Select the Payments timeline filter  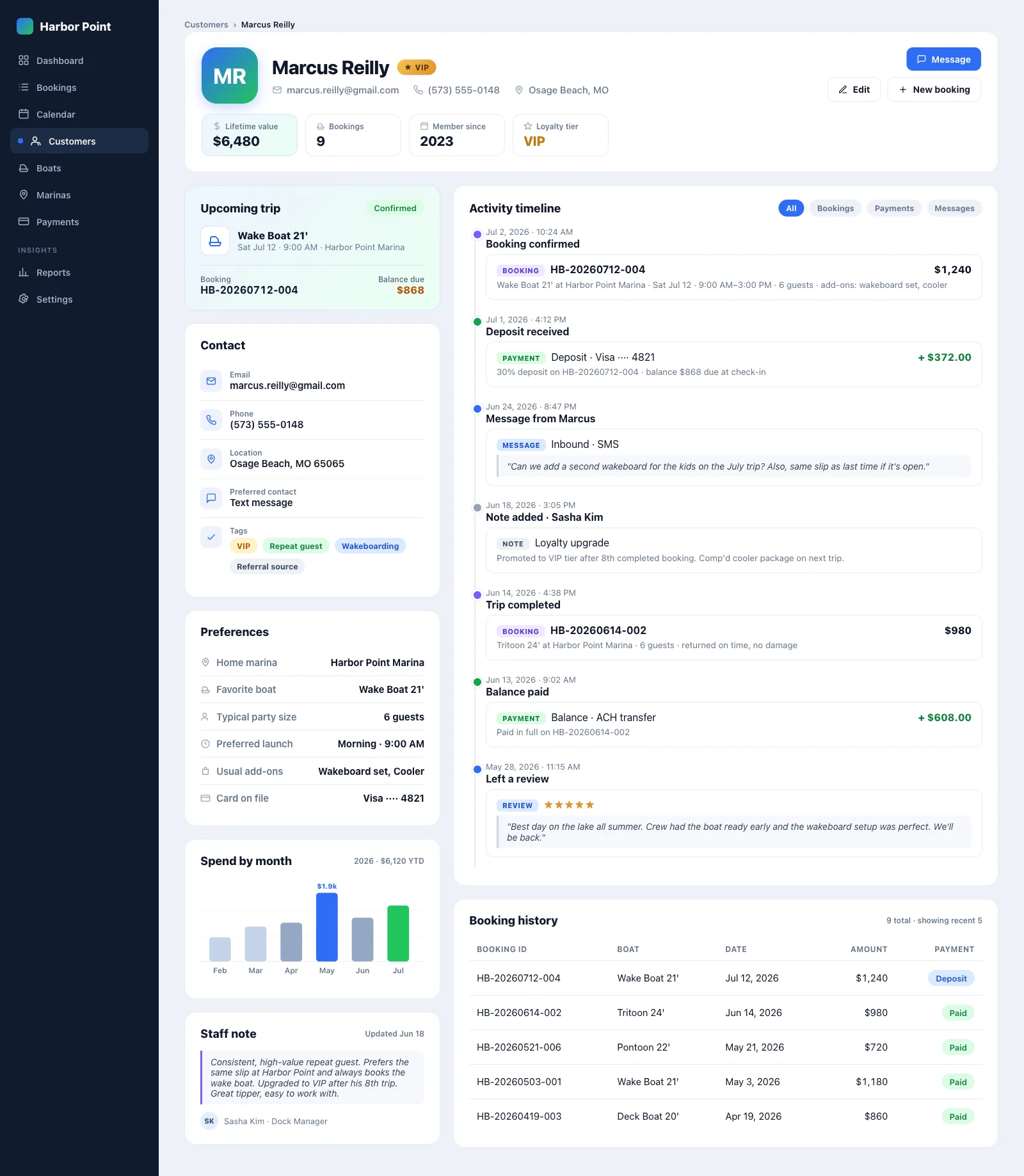pos(894,208)
